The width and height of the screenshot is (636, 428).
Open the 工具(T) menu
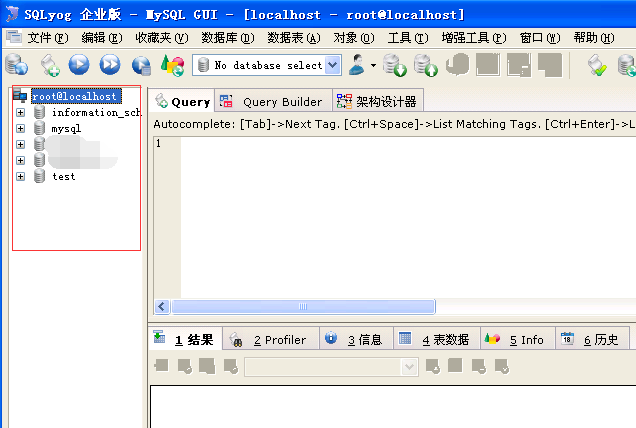pyautogui.click(x=408, y=38)
